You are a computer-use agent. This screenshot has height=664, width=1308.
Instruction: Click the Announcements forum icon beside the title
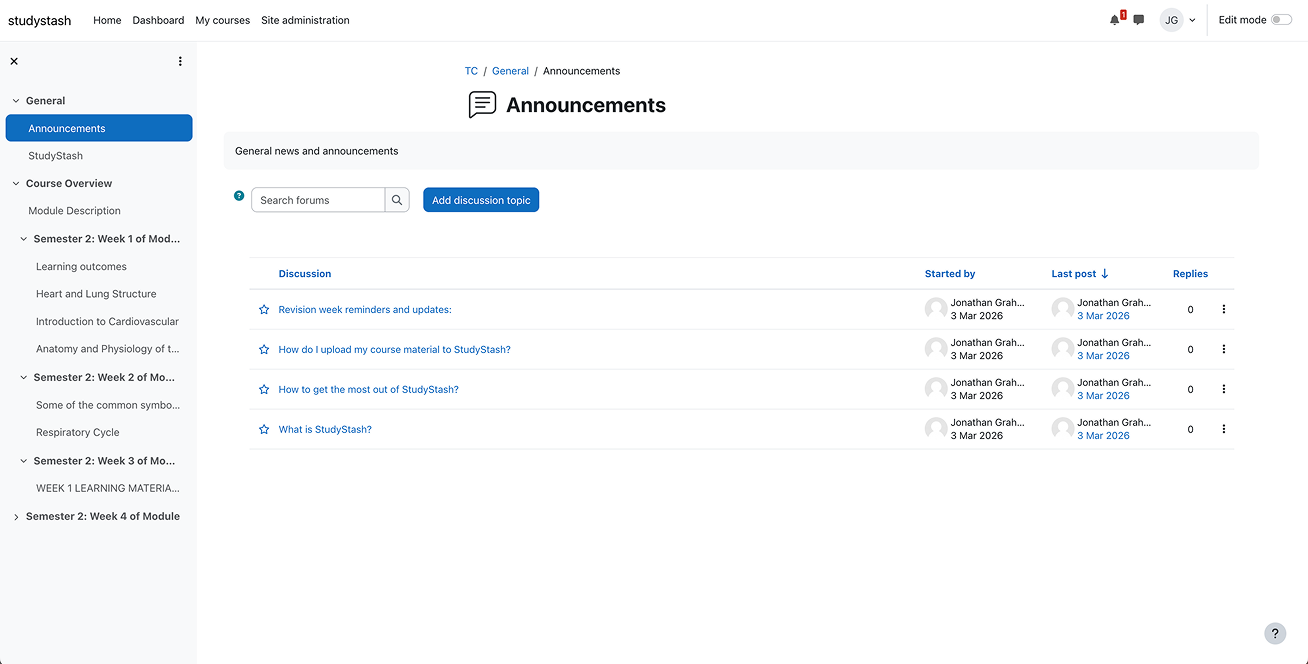pos(482,105)
